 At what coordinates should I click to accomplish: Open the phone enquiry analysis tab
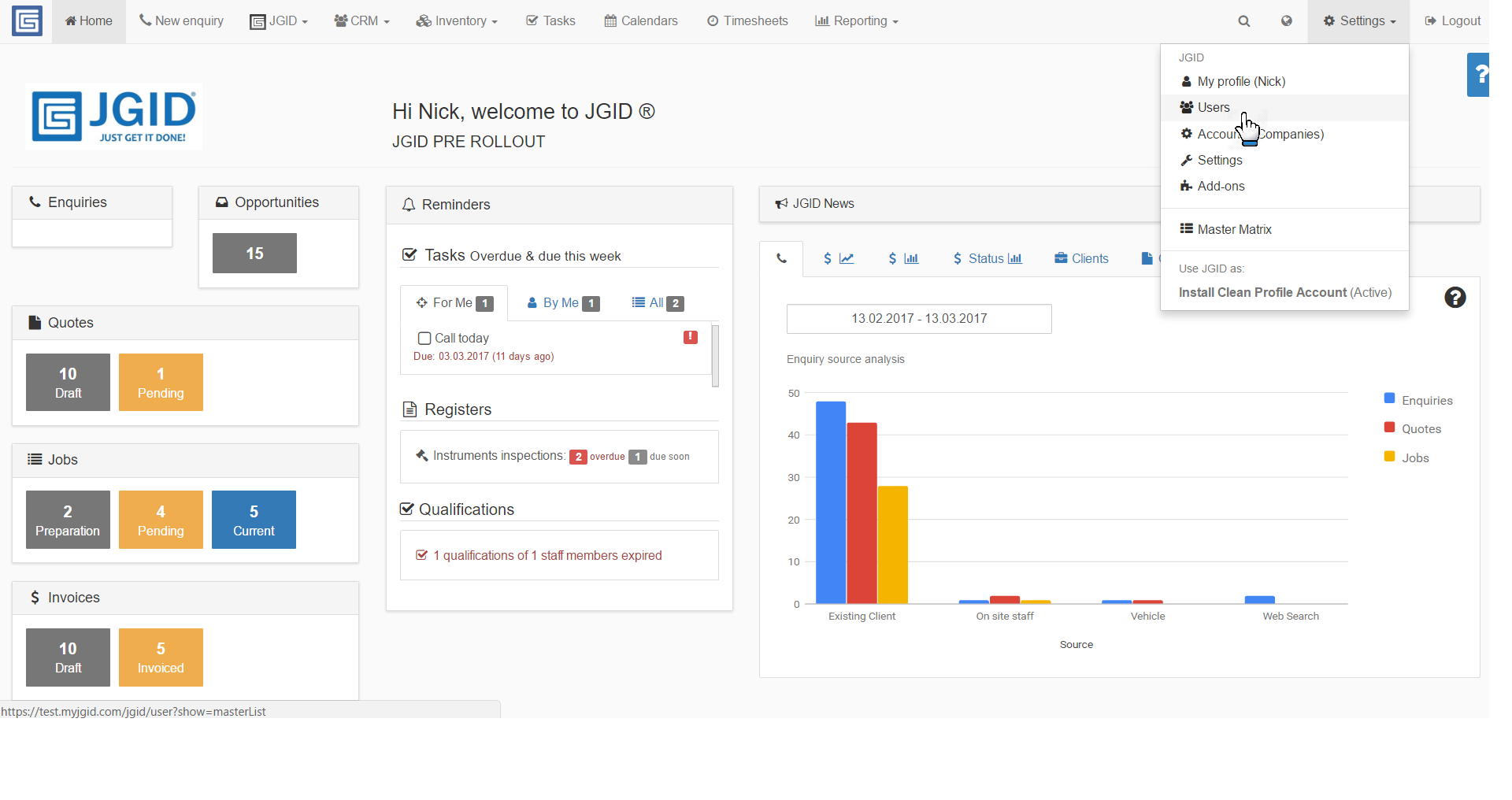[781, 258]
